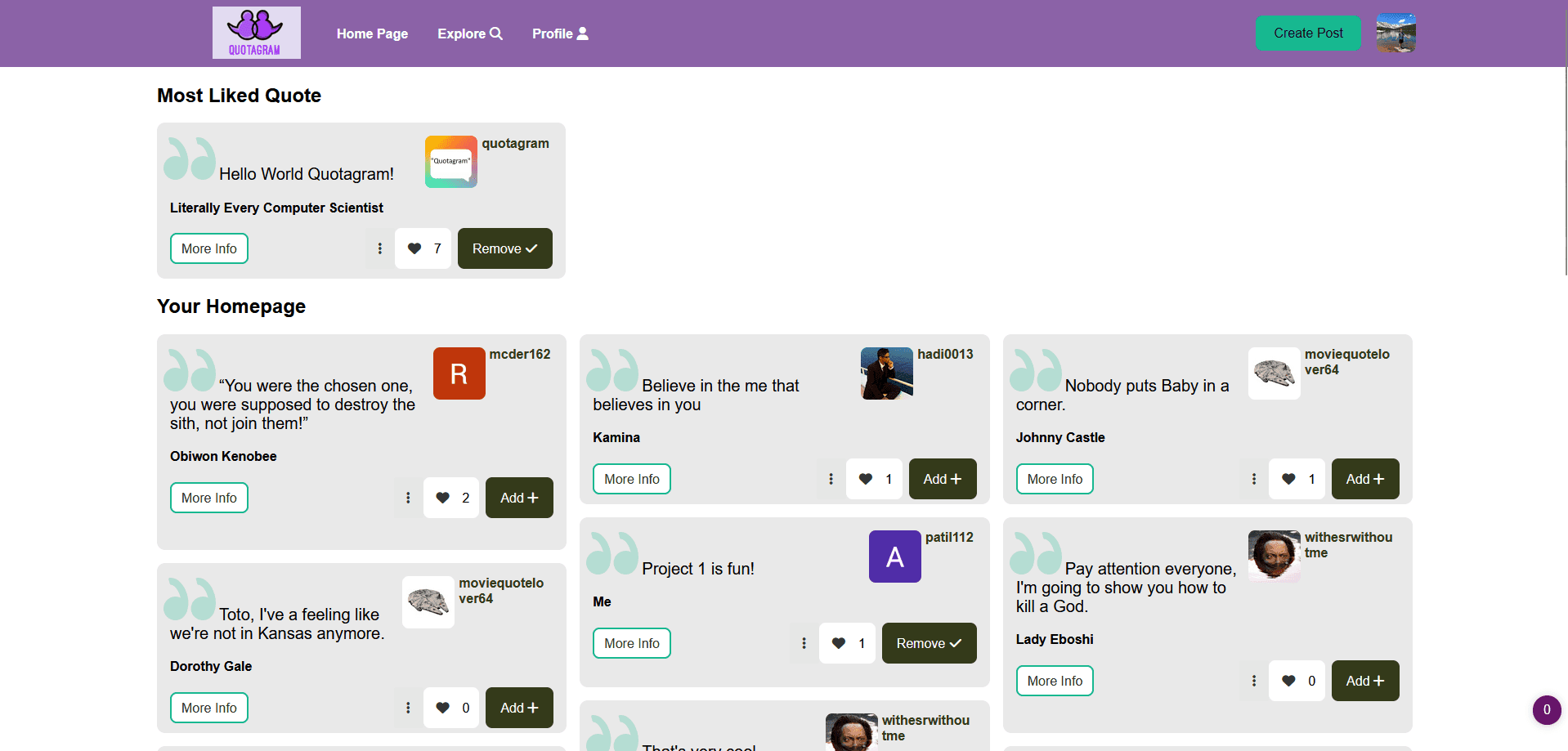The image size is (1568, 751).
Task: Click the Quotagram logo in the navbar
Action: (x=256, y=33)
